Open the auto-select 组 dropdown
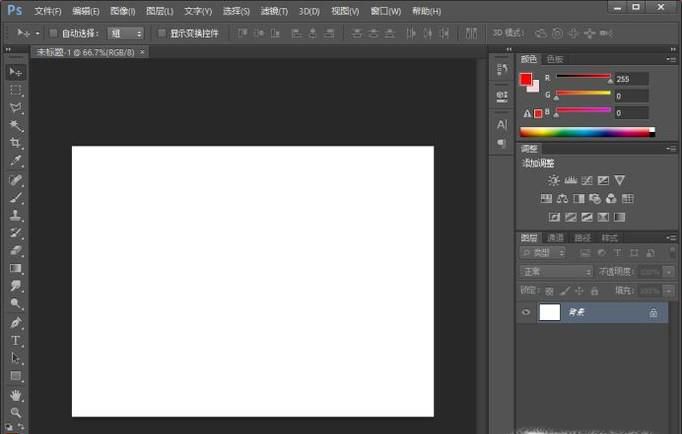Screen dimensions: 682x434 126,33
